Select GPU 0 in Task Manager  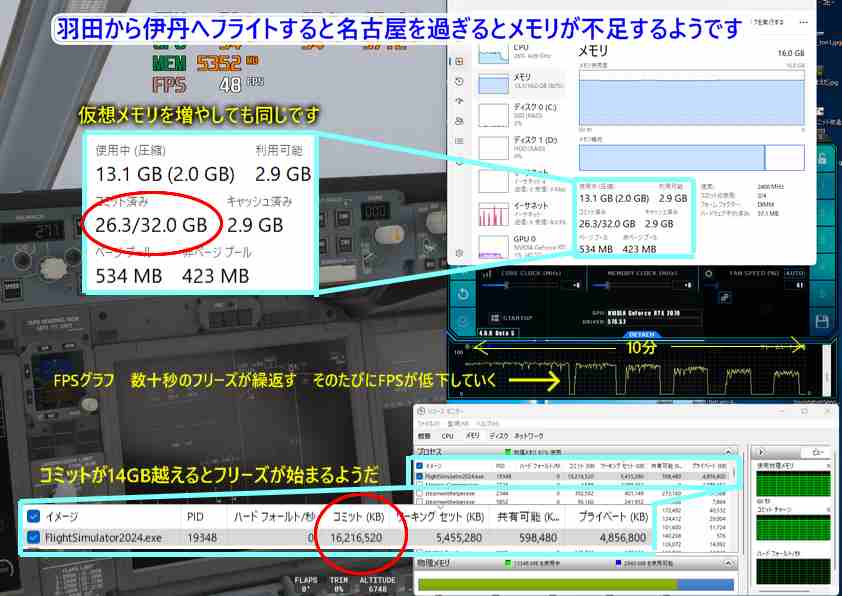tap(520, 246)
